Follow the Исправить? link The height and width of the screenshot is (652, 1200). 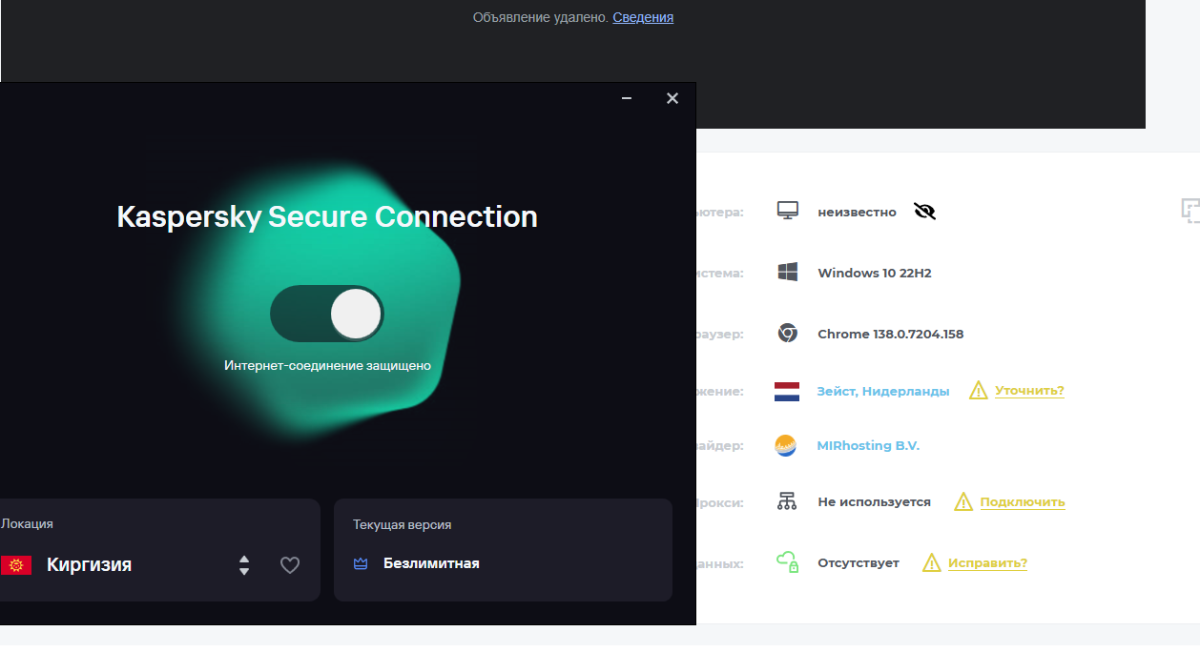pyautogui.click(x=987, y=563)
